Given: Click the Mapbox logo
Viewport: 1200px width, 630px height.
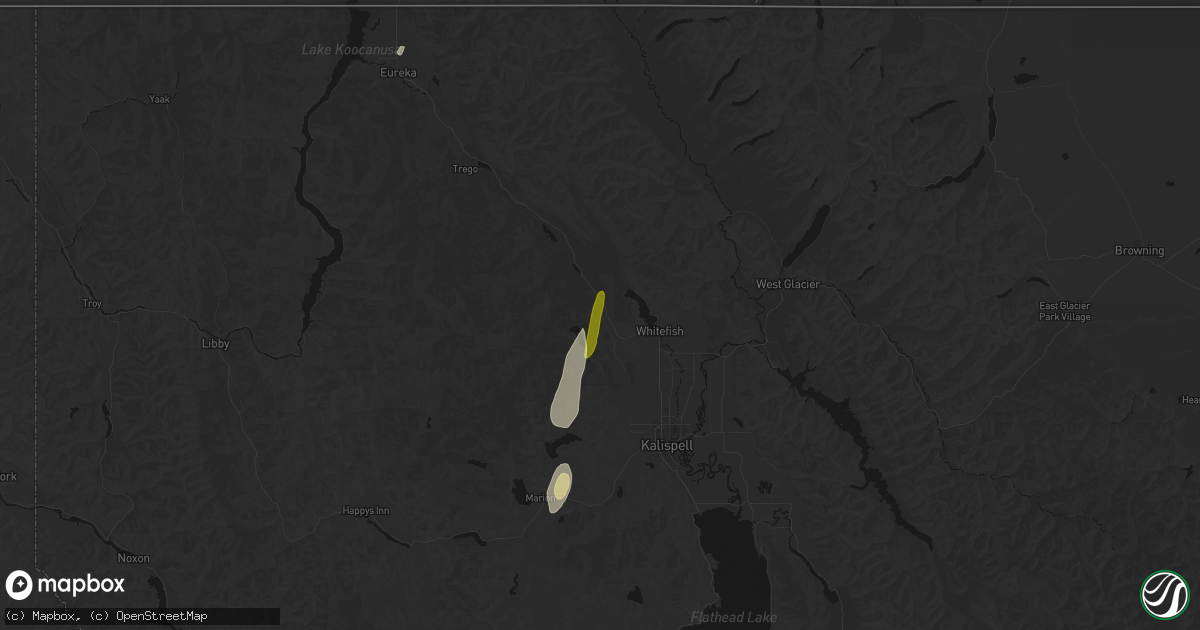Looking at the screenshot, I should 66,585.
